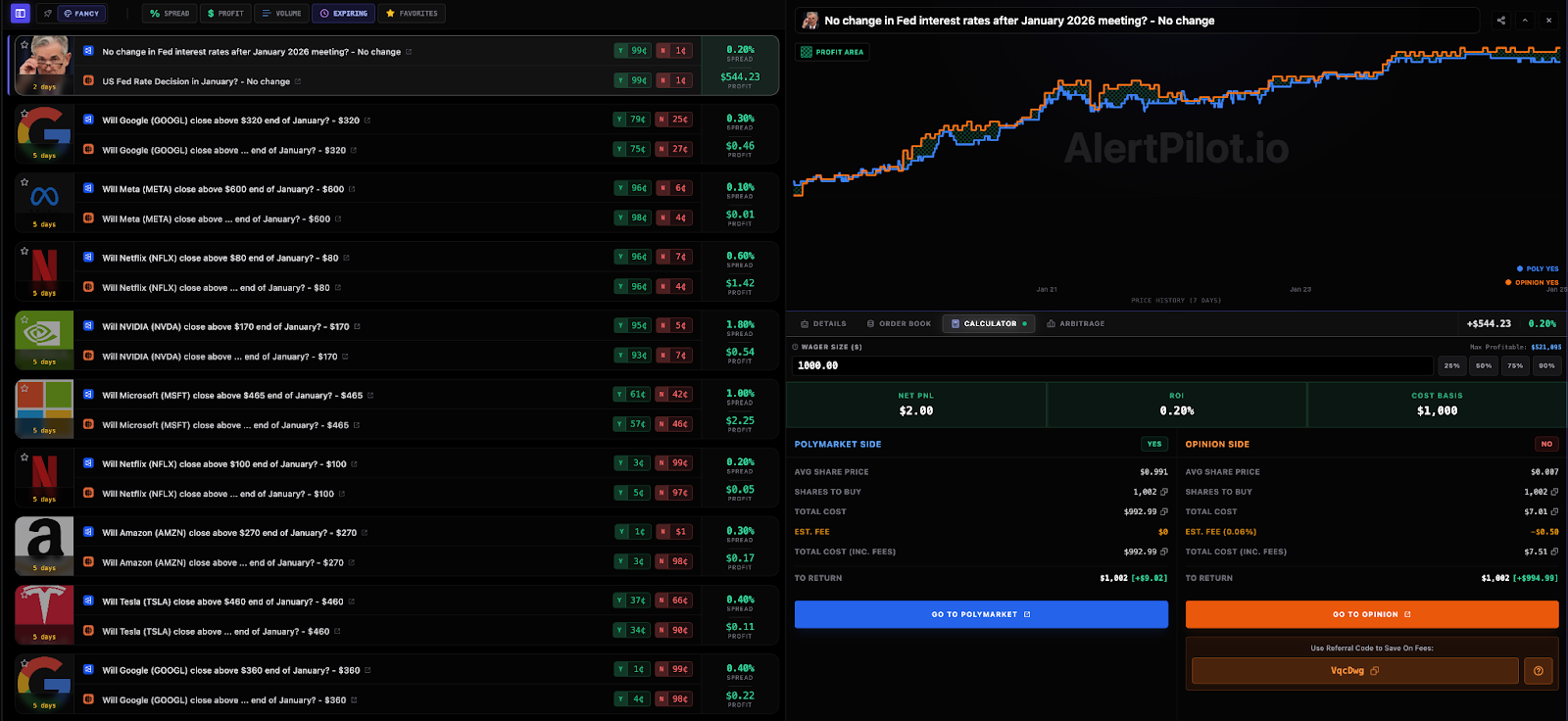This screenshot has width=1568, height=721.
Task: Copy Opinion side total cost value
Action: pos(1554,511)
